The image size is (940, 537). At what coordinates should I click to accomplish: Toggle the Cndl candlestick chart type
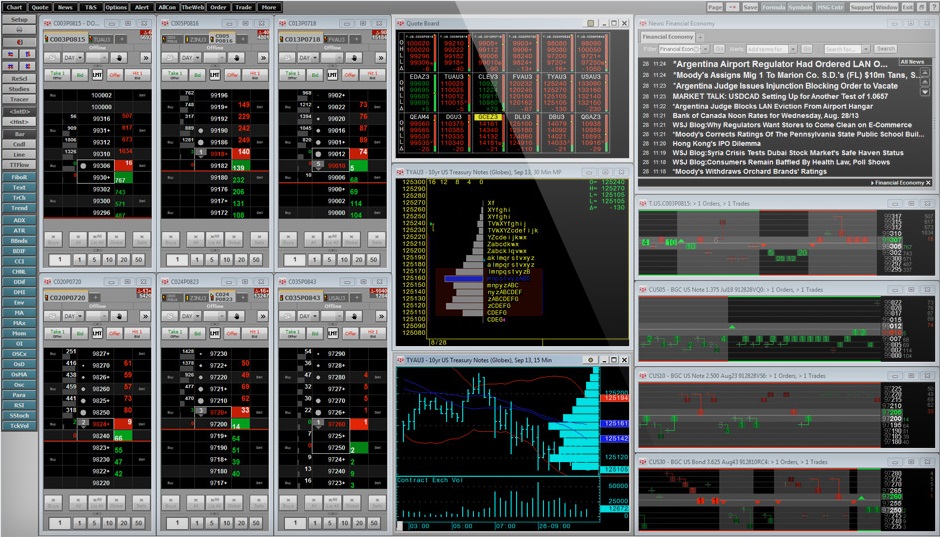19,143
